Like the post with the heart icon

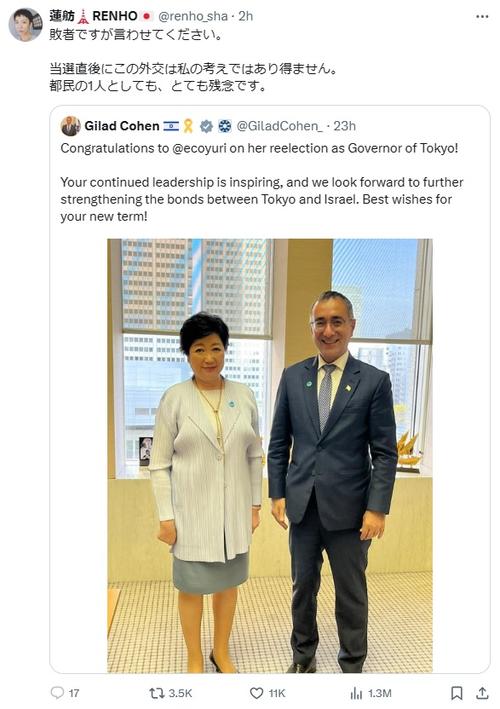(256, 693)
